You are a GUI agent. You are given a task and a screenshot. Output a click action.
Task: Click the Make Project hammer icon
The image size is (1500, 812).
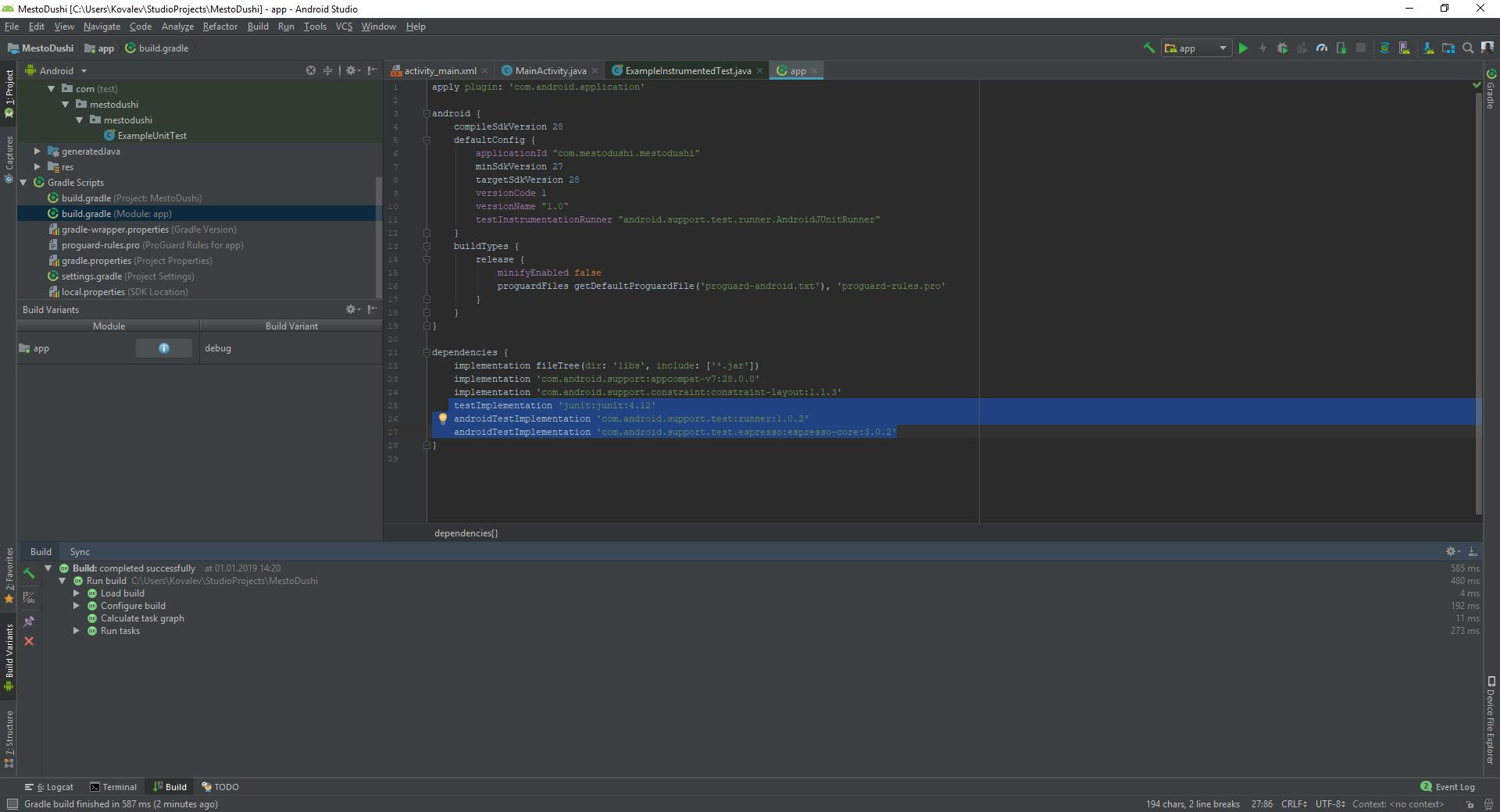1148,48
